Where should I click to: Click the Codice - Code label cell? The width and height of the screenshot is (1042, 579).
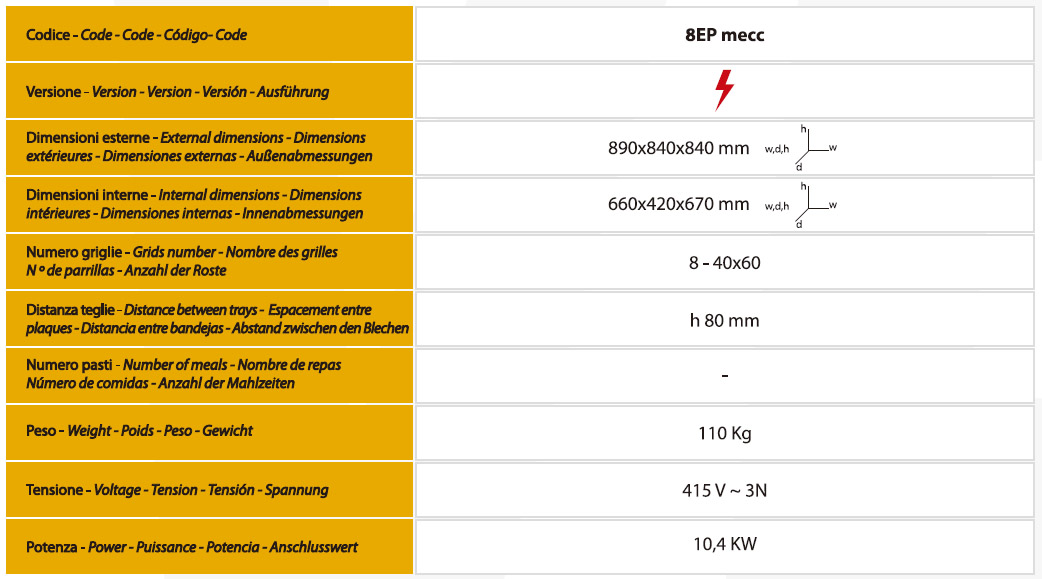[207, 35]
